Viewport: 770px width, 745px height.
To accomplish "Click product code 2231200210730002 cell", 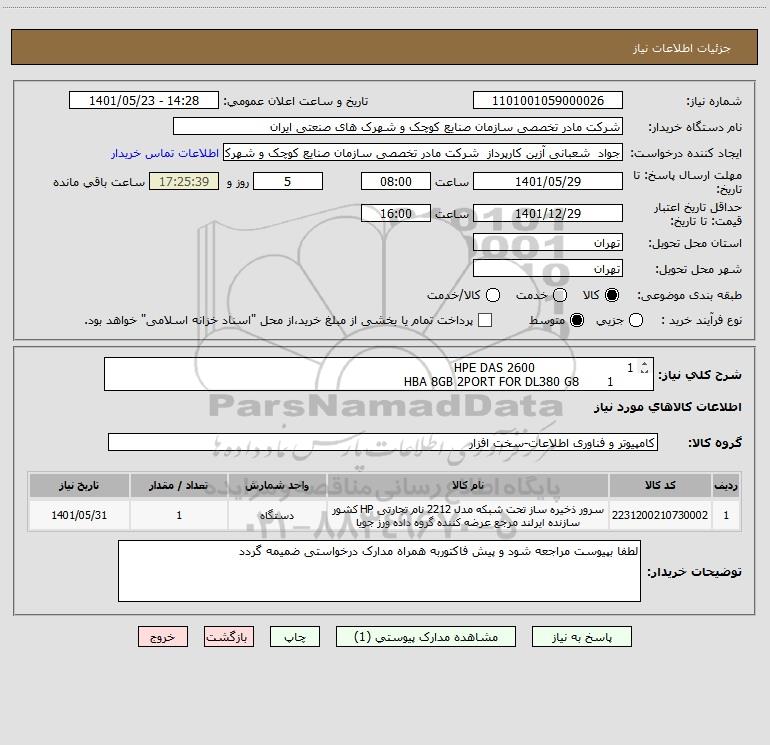I will pos(660,515).
